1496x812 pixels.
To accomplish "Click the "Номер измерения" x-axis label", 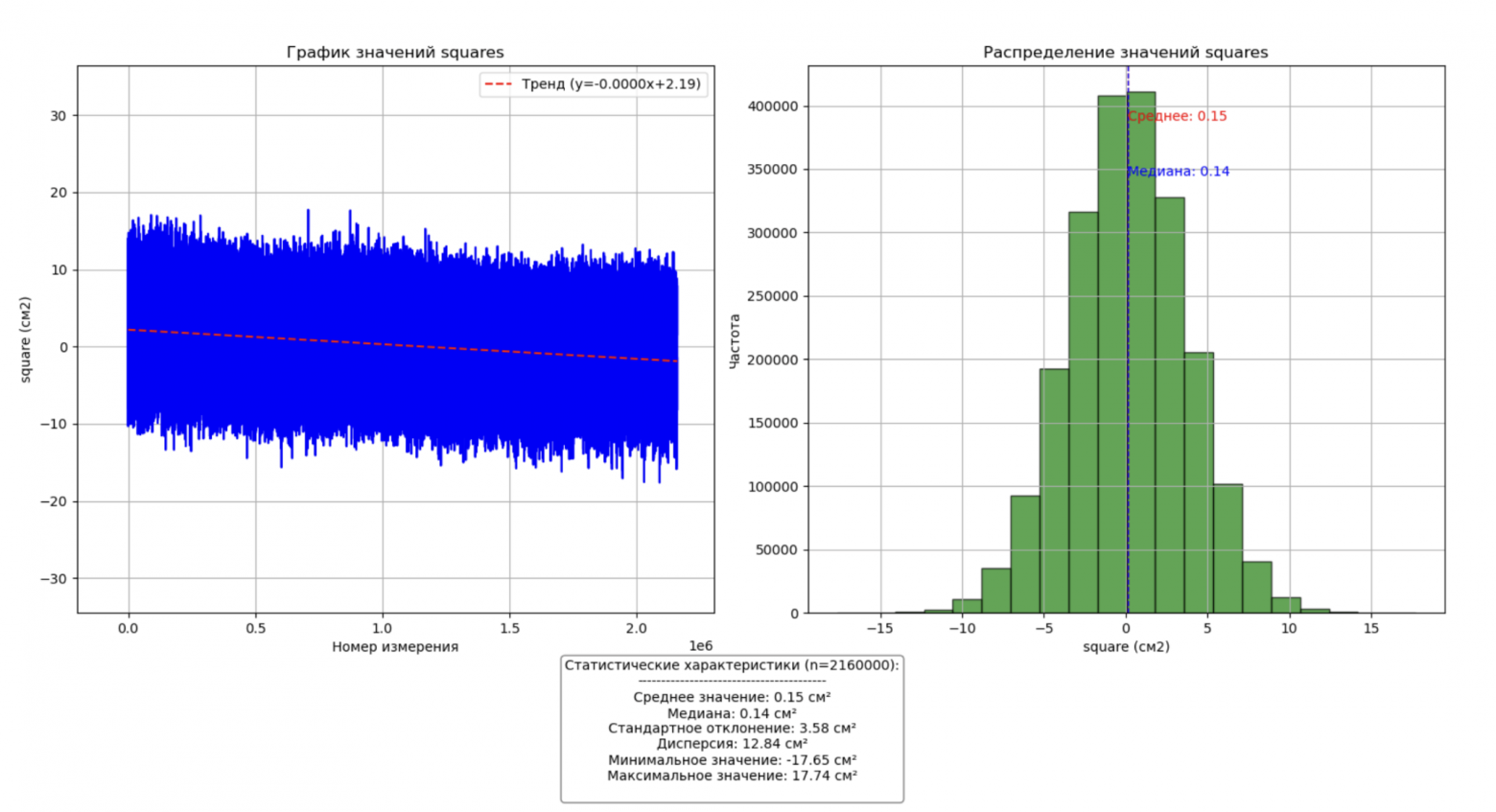I will (x=394, y=647).
